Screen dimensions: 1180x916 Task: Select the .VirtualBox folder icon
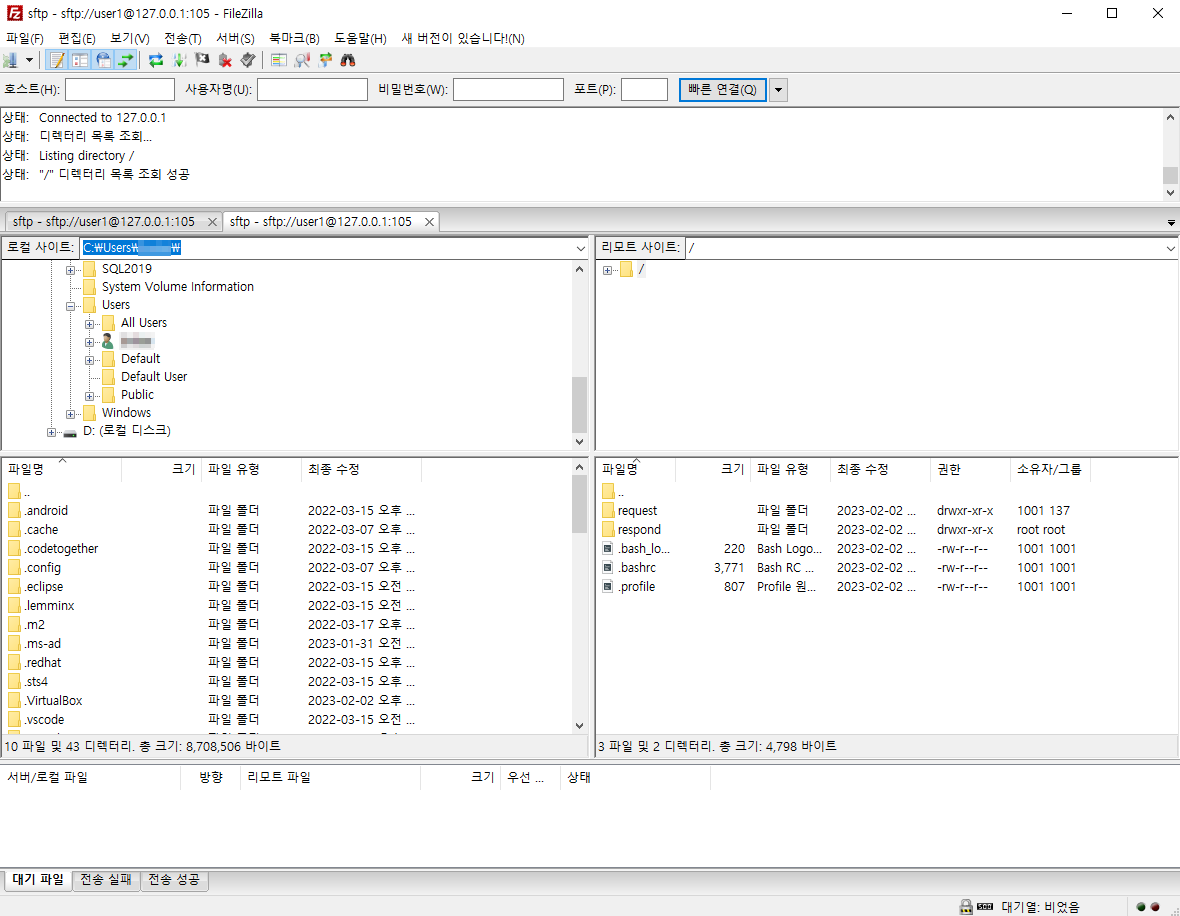(x=14, y=701)
